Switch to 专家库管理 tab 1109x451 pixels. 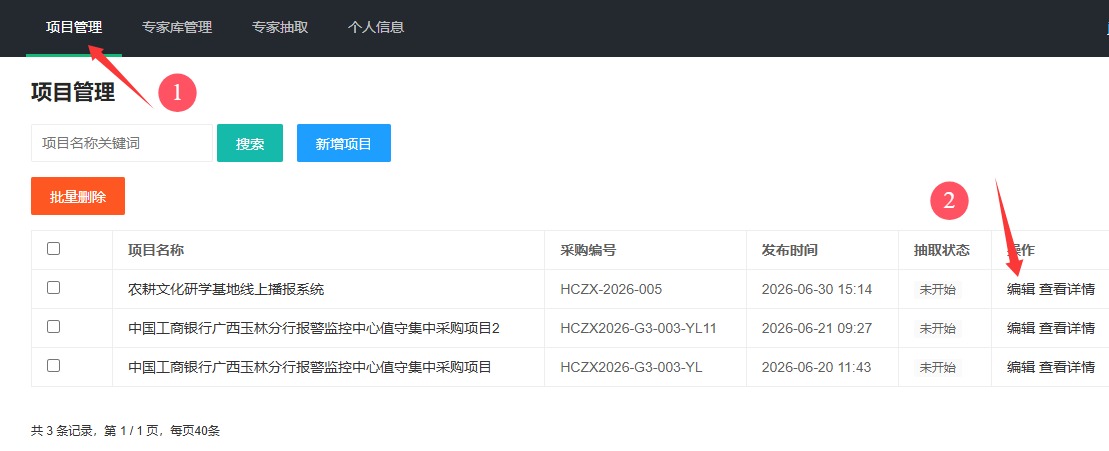[177, 28]
